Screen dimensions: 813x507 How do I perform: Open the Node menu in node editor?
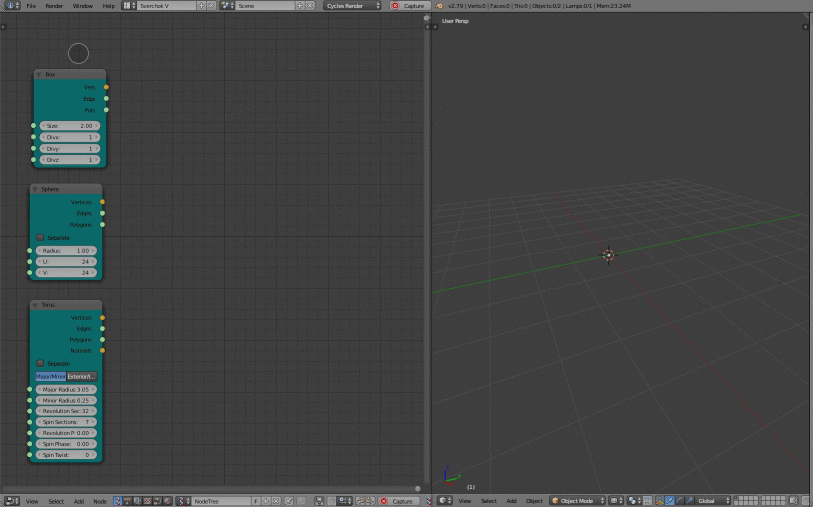[100, 500]
